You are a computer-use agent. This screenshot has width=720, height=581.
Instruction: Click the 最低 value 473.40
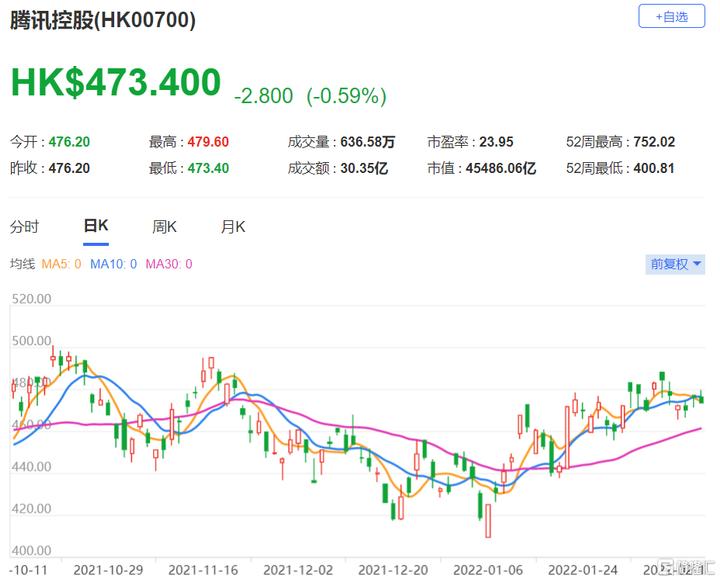208,168
